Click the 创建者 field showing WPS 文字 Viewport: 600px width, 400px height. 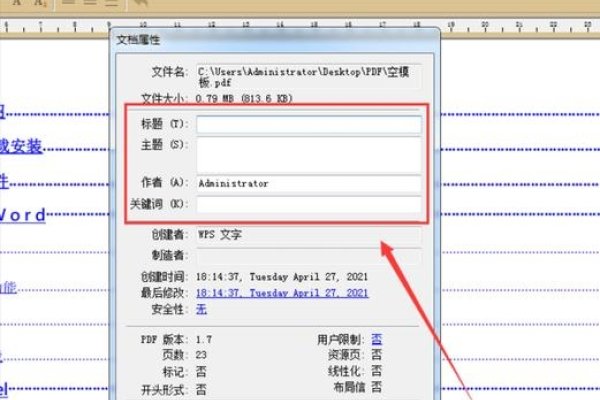coord(308,235)
